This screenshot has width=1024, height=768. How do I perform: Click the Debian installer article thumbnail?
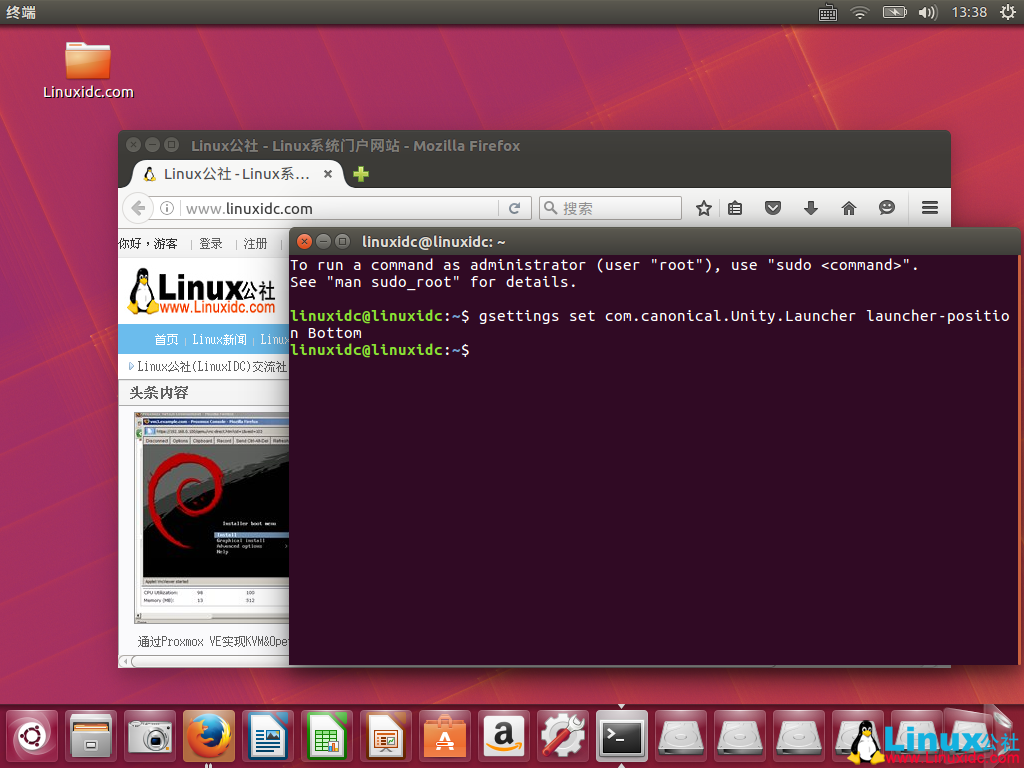tap(212, 517)
